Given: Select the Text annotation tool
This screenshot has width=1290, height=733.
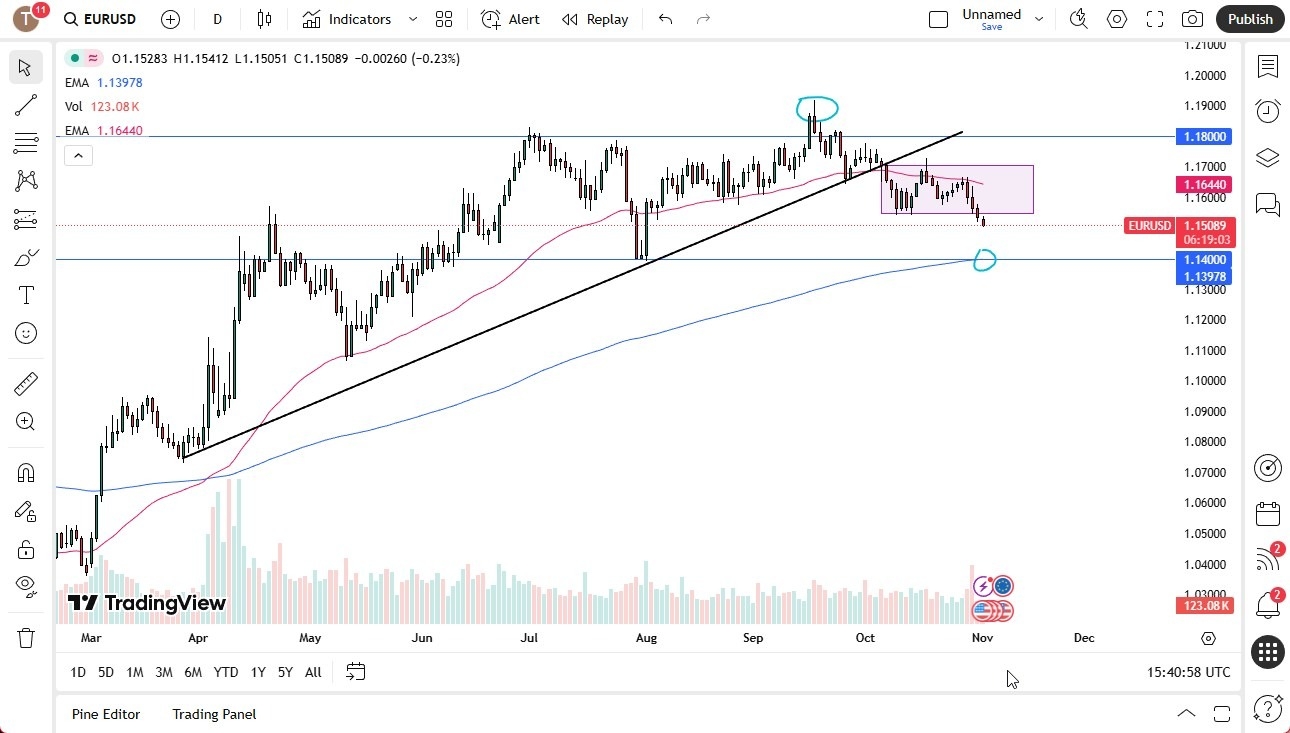Looking at the screenshot, I should tap(25, 294).
